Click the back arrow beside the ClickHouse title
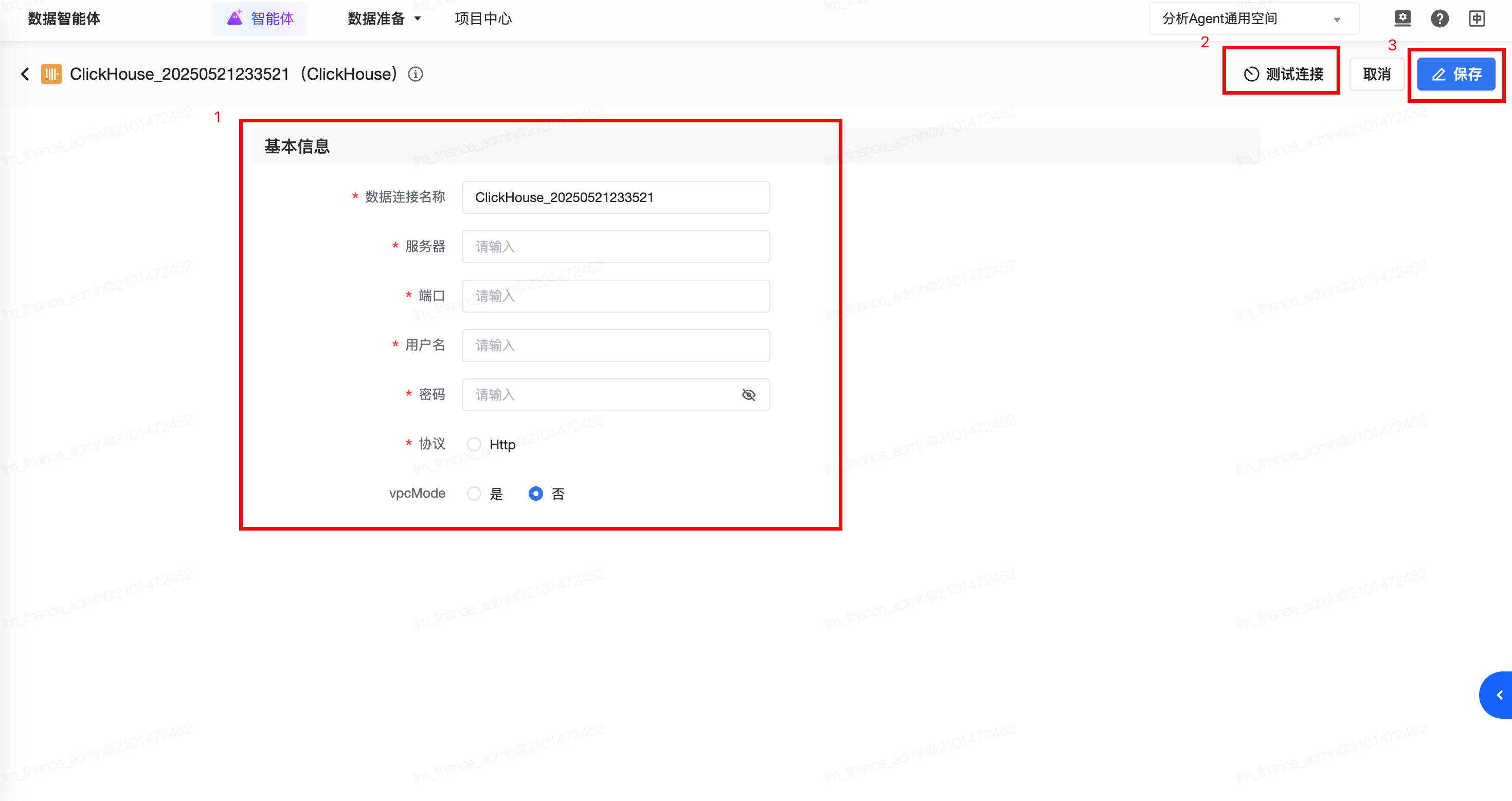This screenshot has width=1512, height=801. tap(25, 74)
